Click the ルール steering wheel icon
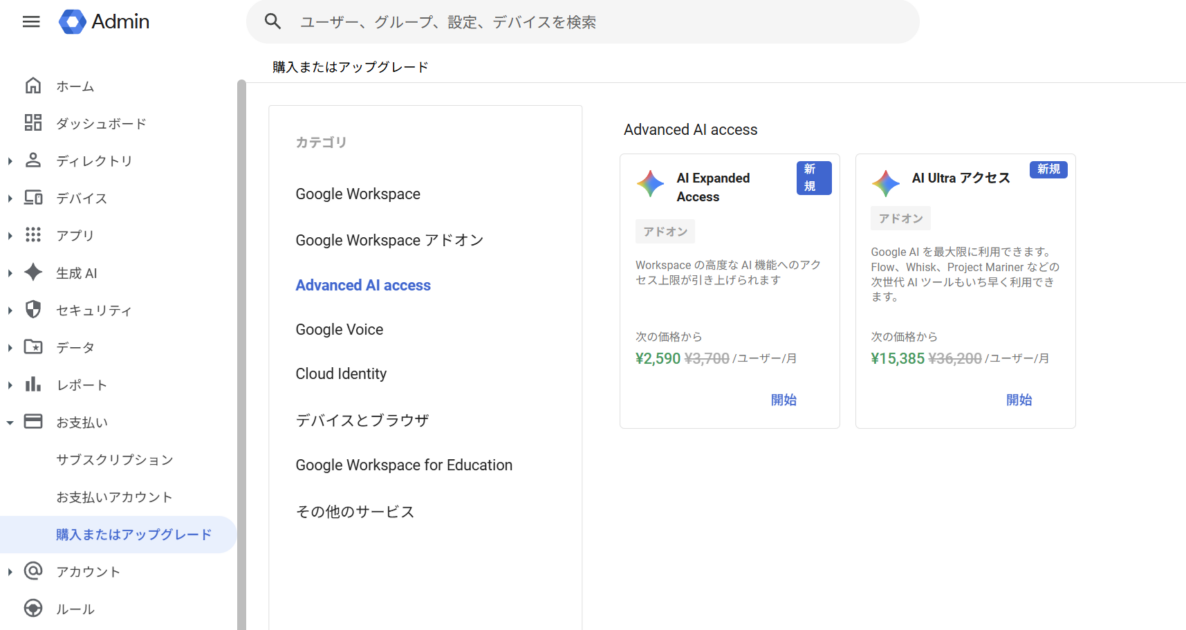1186x630 pixels. click(33, 608)
